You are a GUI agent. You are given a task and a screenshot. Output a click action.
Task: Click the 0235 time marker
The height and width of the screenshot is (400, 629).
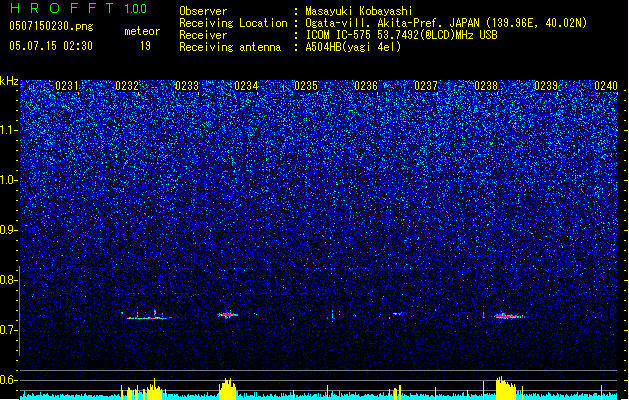pos(306,86)
